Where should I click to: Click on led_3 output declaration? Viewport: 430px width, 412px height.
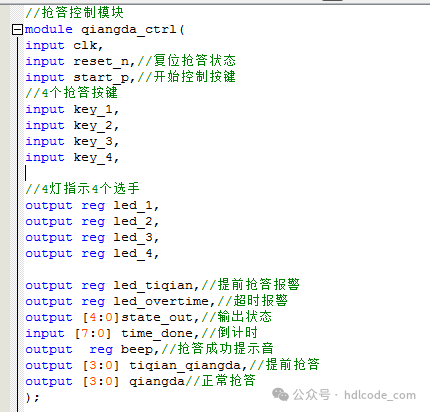[92, 237]
